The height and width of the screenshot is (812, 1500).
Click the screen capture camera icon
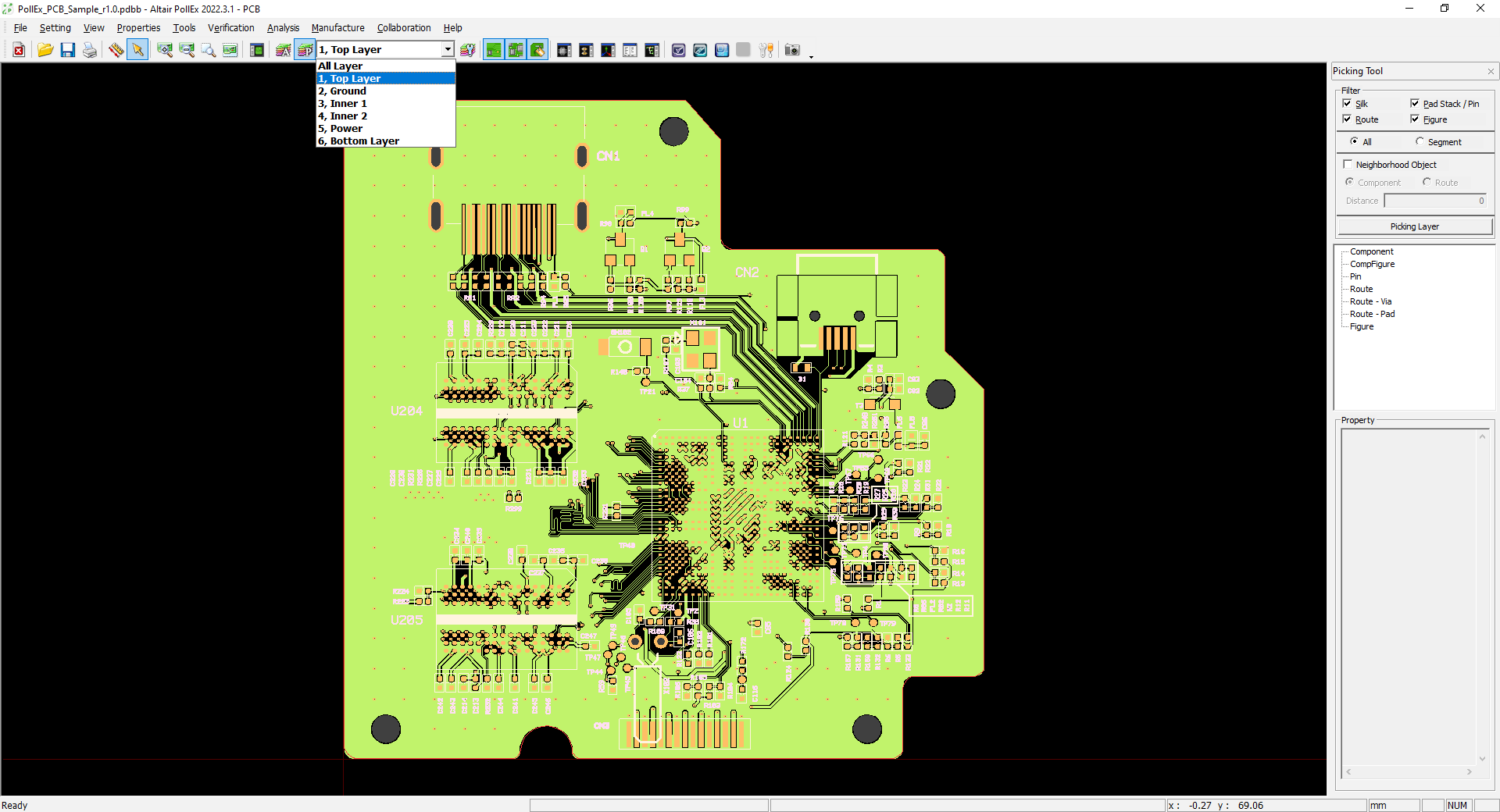pos(792,49)
